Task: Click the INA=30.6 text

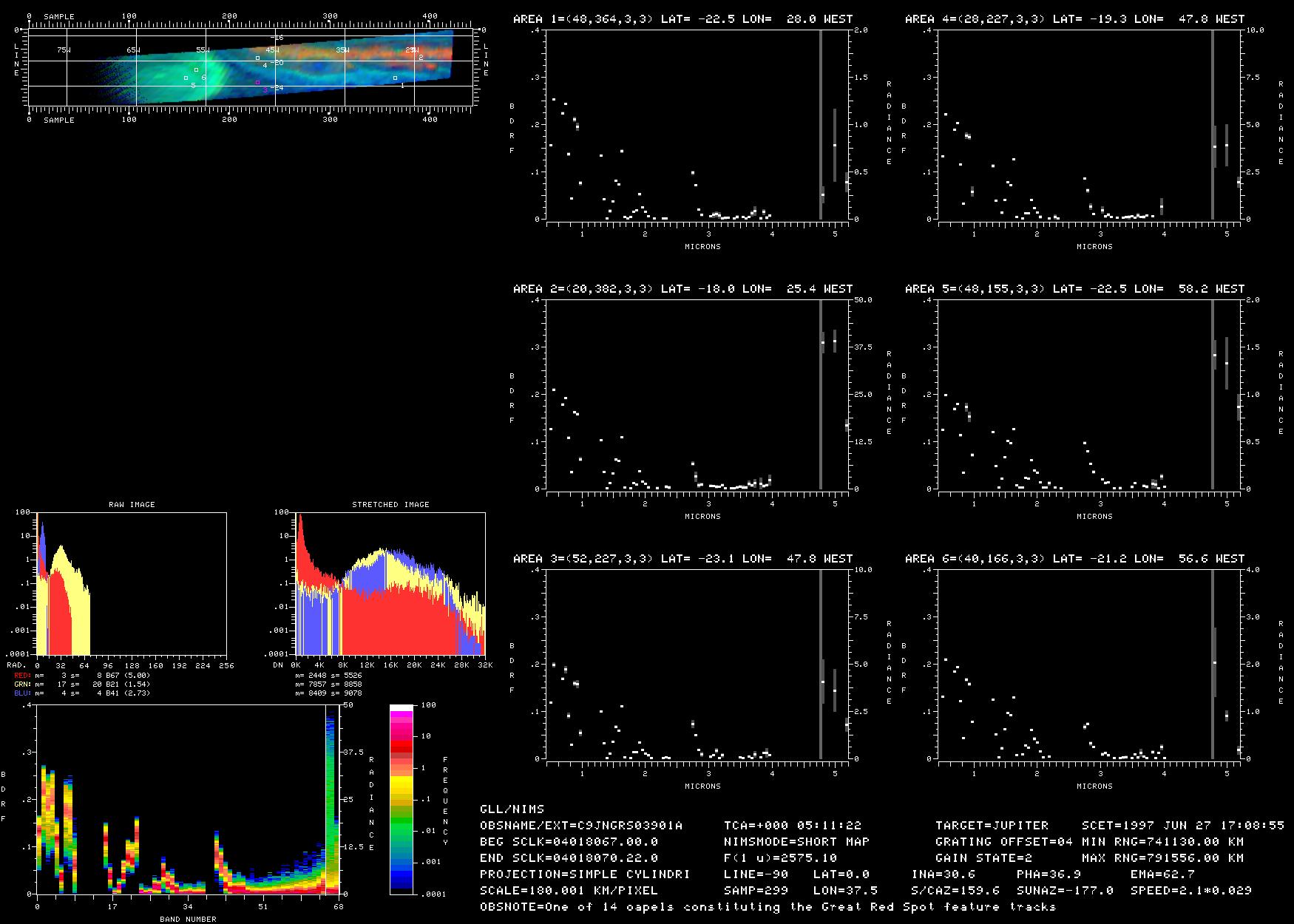Action: (x=943, y=874)
